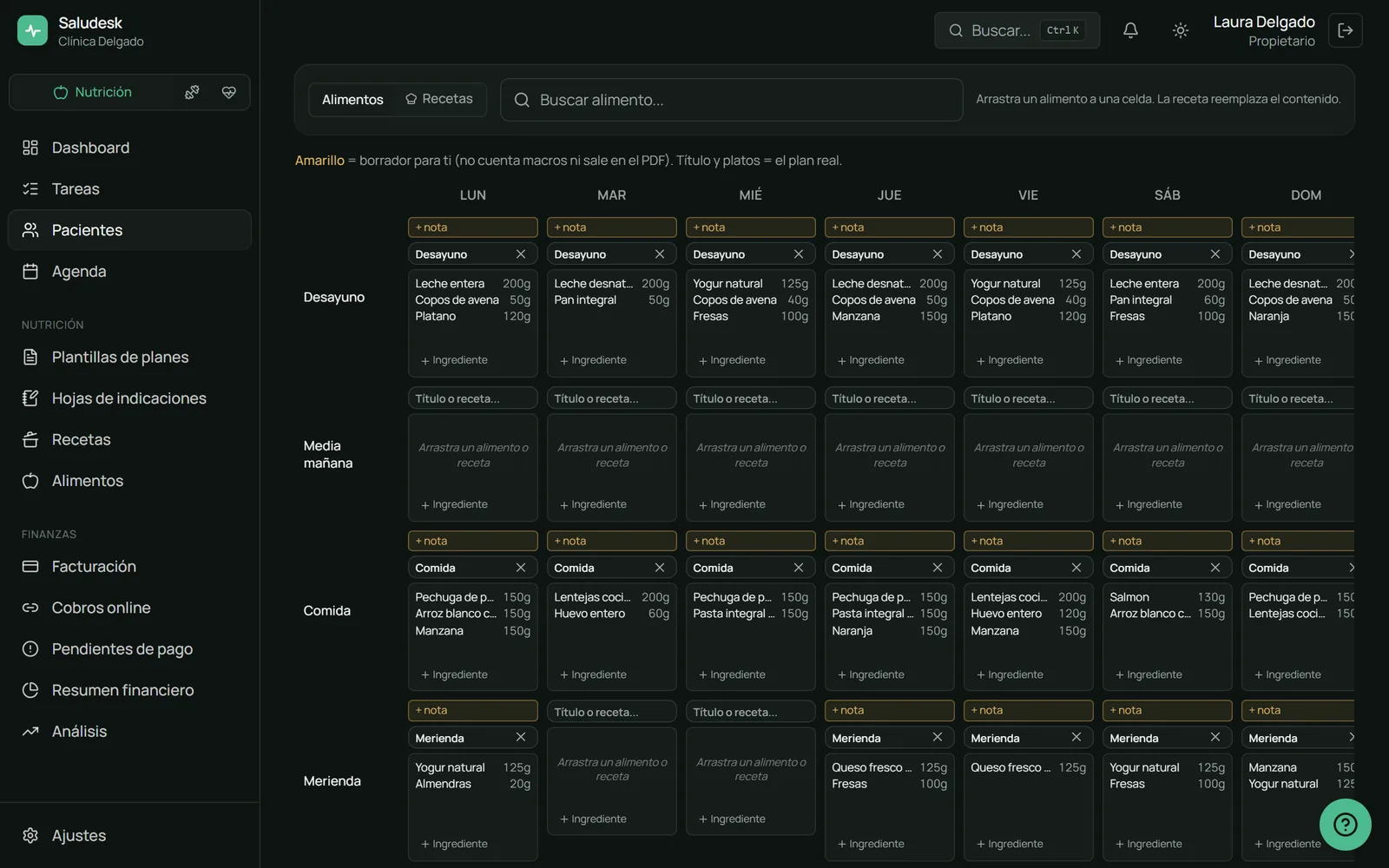
Task: Click Título o receta for Wednesday Merienda
Action: pos(751,712)
